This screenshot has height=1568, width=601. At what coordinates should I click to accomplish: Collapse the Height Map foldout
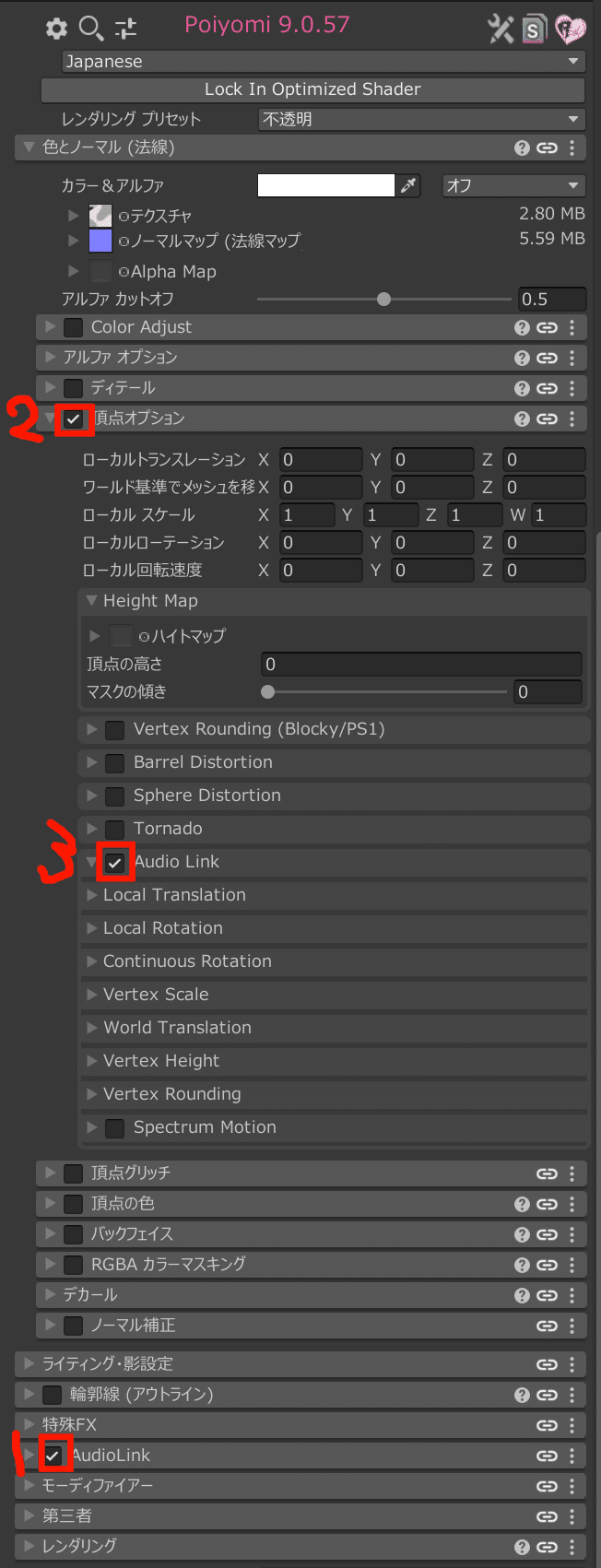[91, 600]
